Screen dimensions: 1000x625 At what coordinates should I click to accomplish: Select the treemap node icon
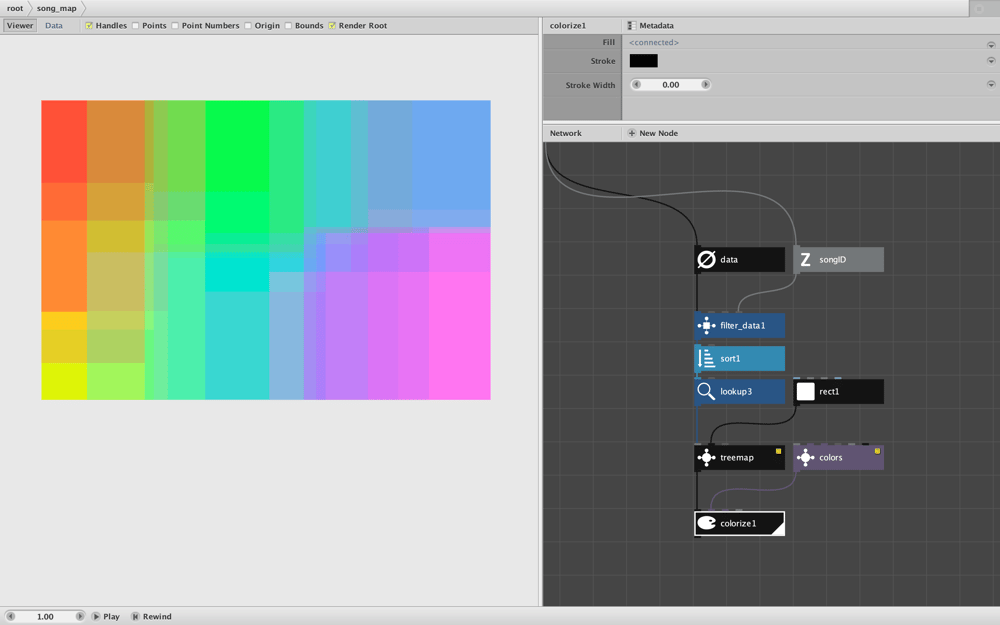[x=706, y=457]
